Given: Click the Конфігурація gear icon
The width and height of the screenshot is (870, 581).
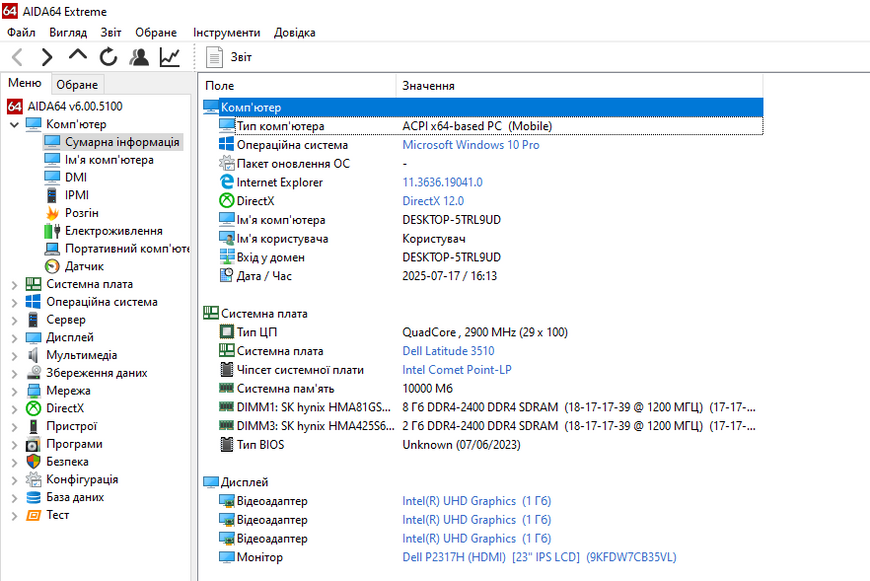Looking at the screenshot, I should 33,479.
